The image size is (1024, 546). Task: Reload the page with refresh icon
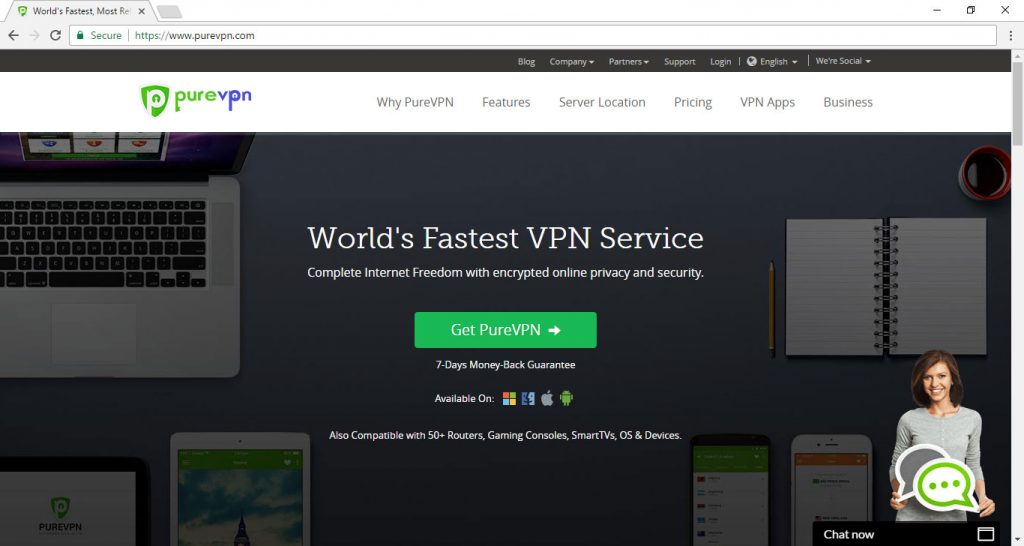tap(56, 35)
